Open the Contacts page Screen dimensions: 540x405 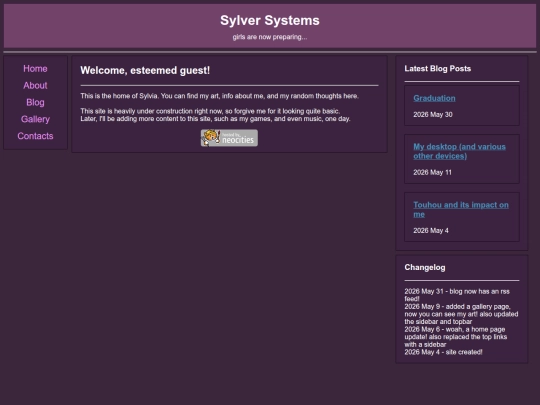point(35,136)
